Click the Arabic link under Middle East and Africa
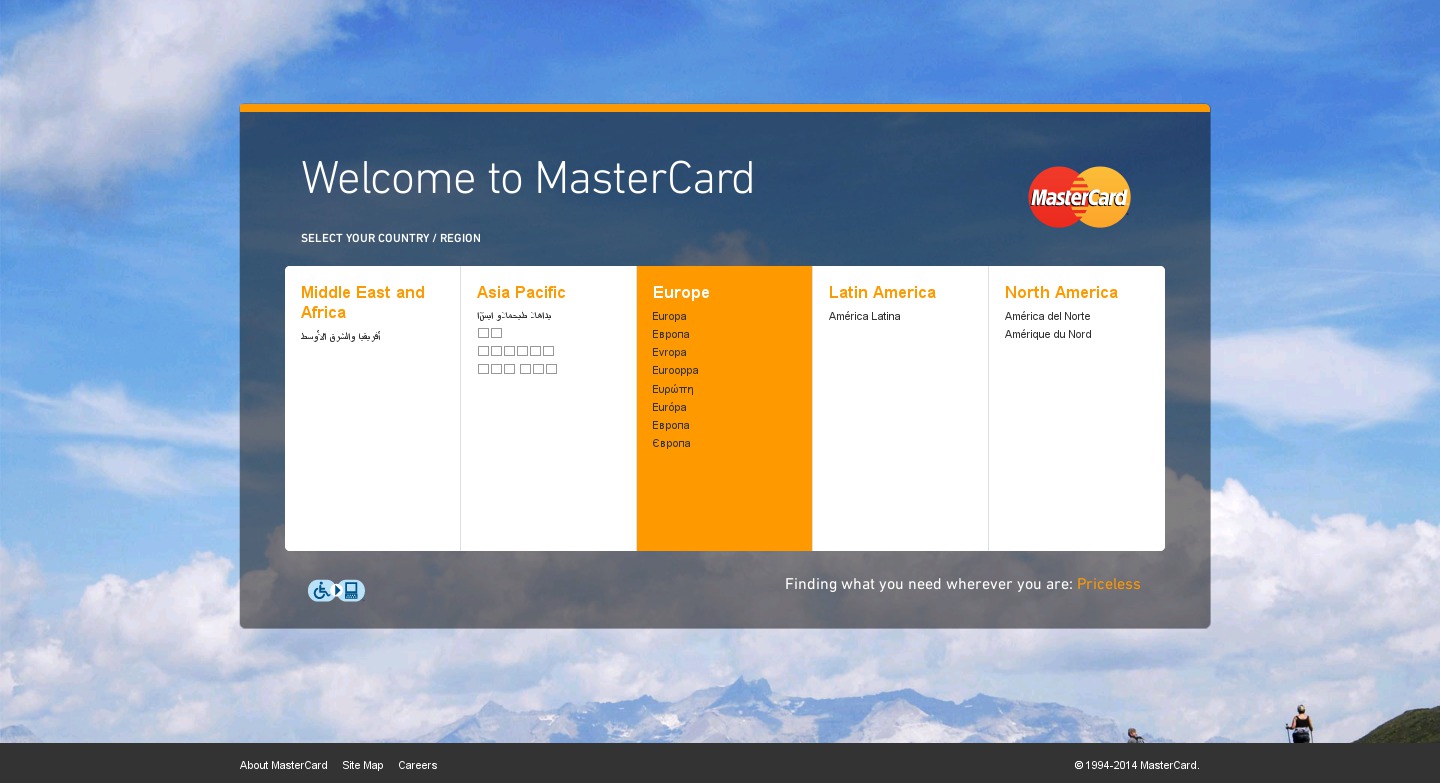Screen dimensions: 1440x783 coord(341,337)
